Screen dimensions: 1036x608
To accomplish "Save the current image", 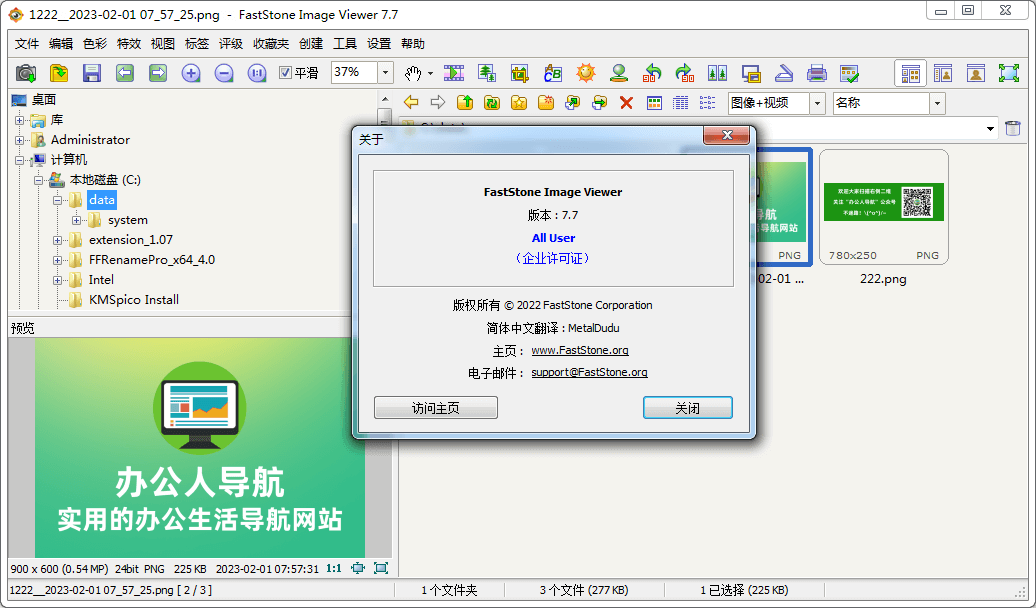I will (92, 73).
